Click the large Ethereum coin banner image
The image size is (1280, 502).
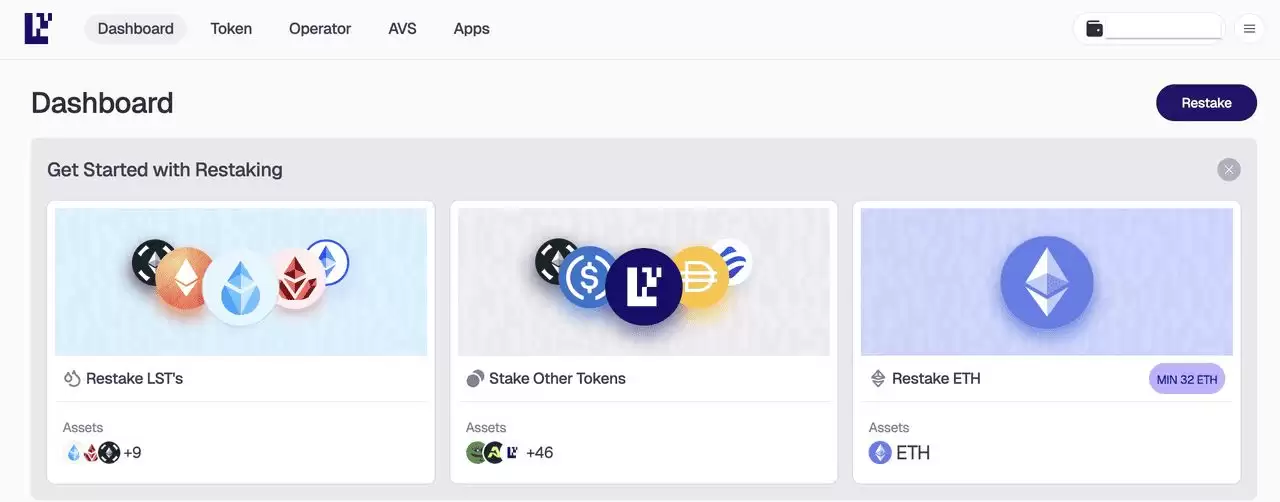[1046, 282]
